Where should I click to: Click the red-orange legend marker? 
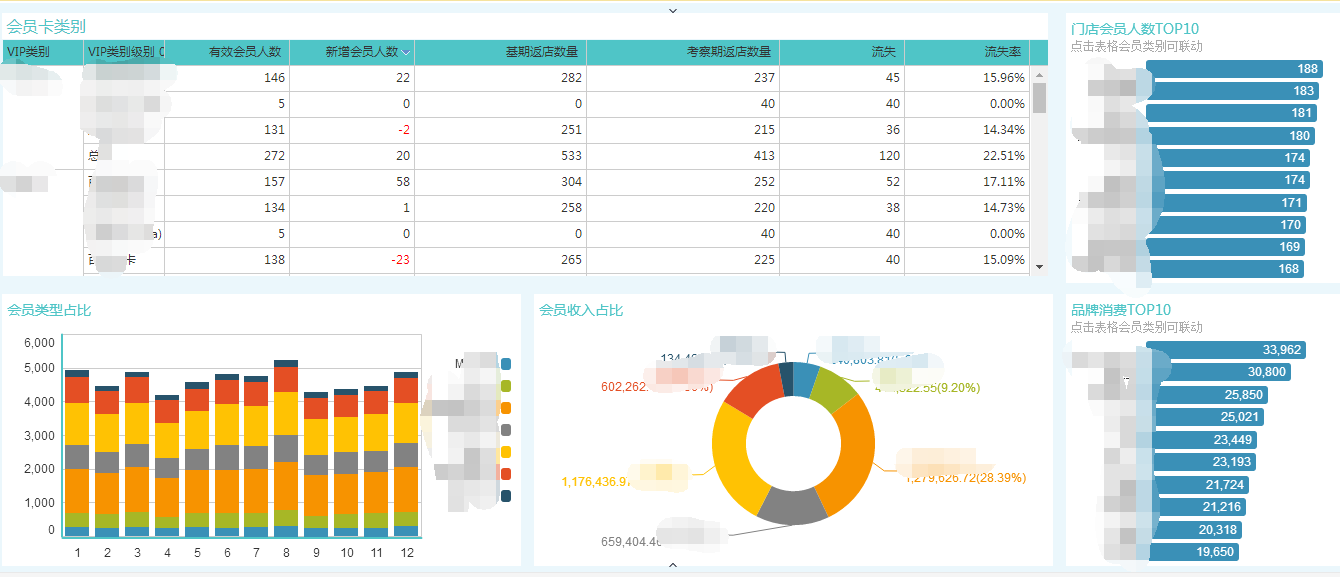(505, 474)
